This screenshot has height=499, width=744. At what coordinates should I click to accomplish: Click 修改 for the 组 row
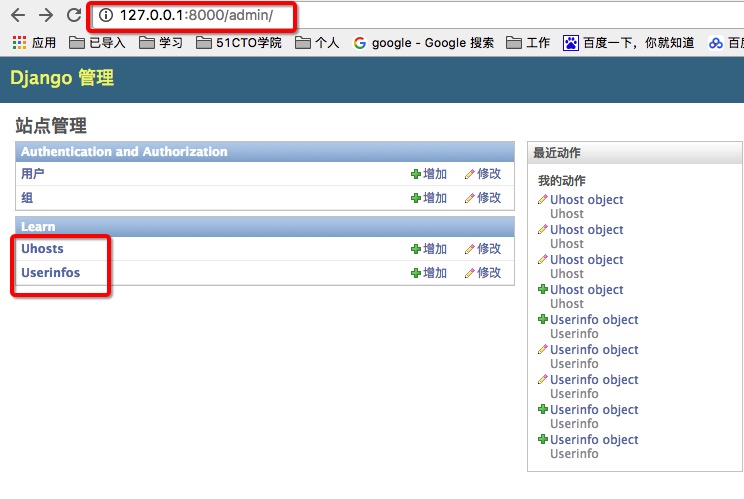[x=483, y=198]
